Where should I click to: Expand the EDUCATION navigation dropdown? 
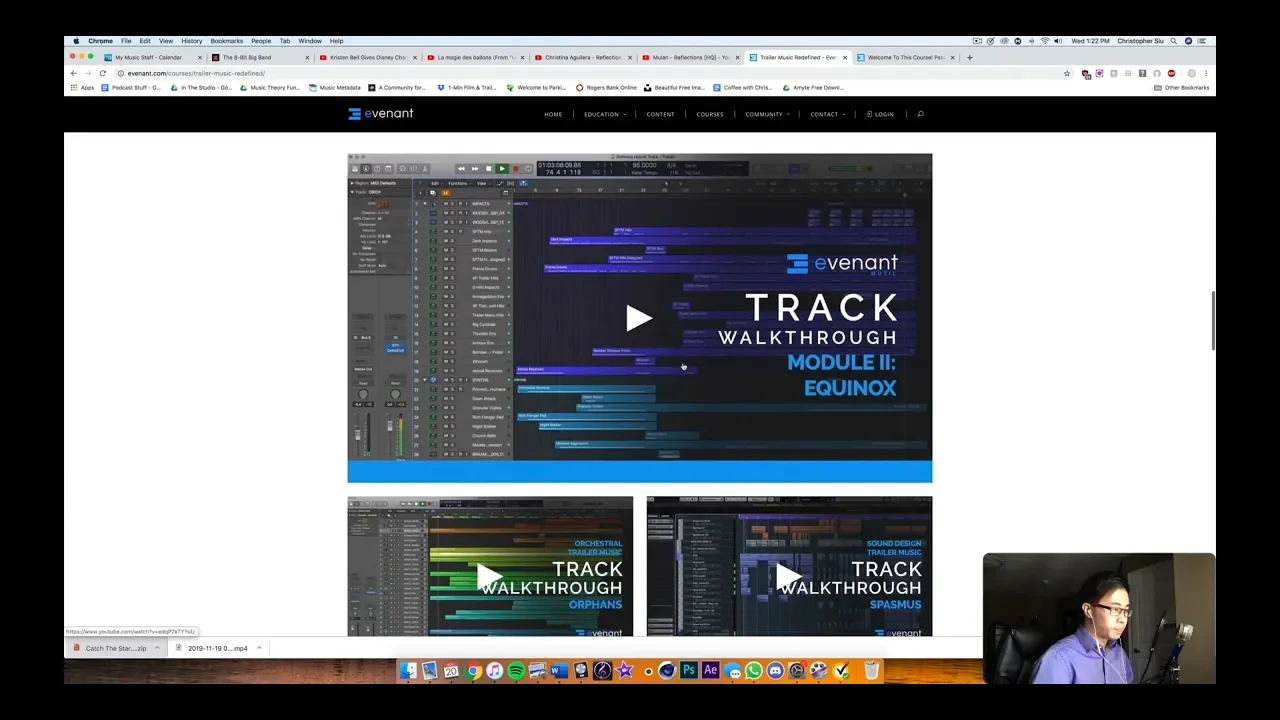604,114
